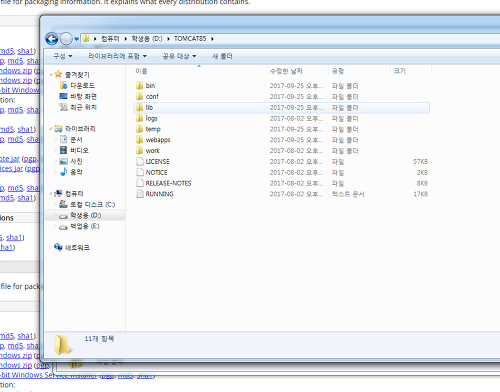Click the 57KB size of LICENSE
The height and width of the screenshot is (392, 500).
[x=420, y=162]
